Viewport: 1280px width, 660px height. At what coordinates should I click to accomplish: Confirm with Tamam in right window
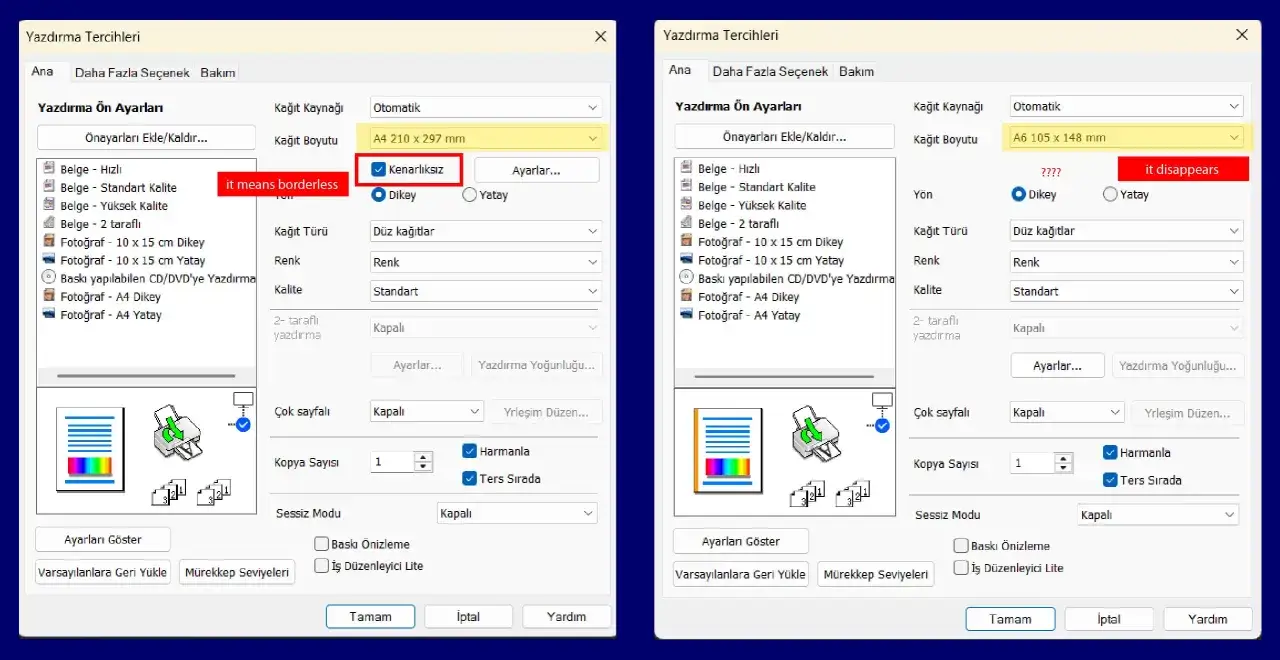coord(1010,619)
